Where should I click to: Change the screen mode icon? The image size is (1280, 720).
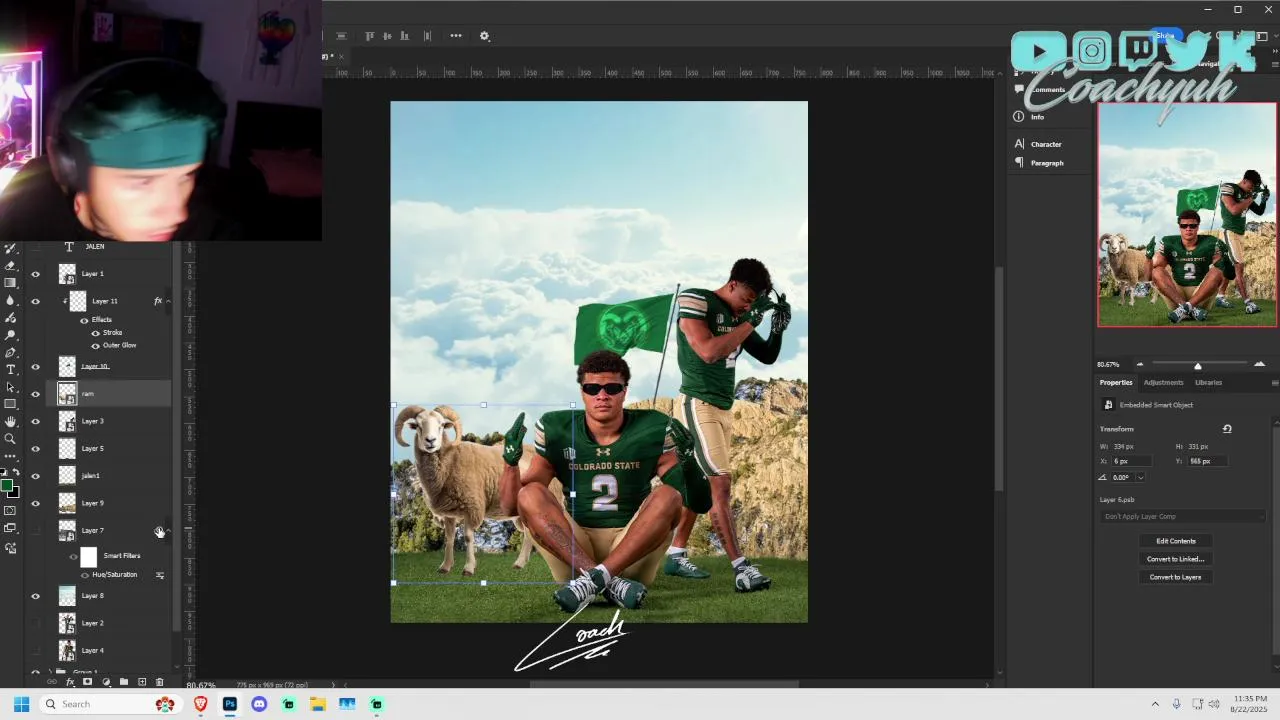[10, 528]
